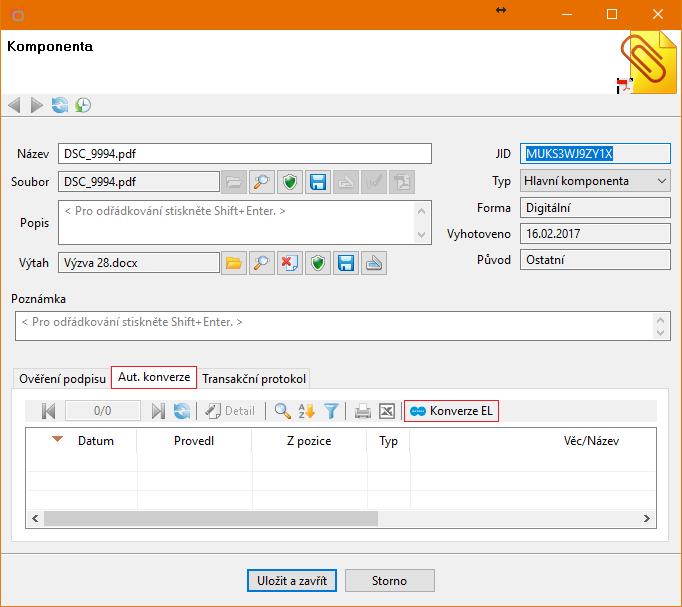Click the JID field MUKS3WJ9ZY1X
The height and width of the screenshot is (607, 682).
(x=595, y=154)
